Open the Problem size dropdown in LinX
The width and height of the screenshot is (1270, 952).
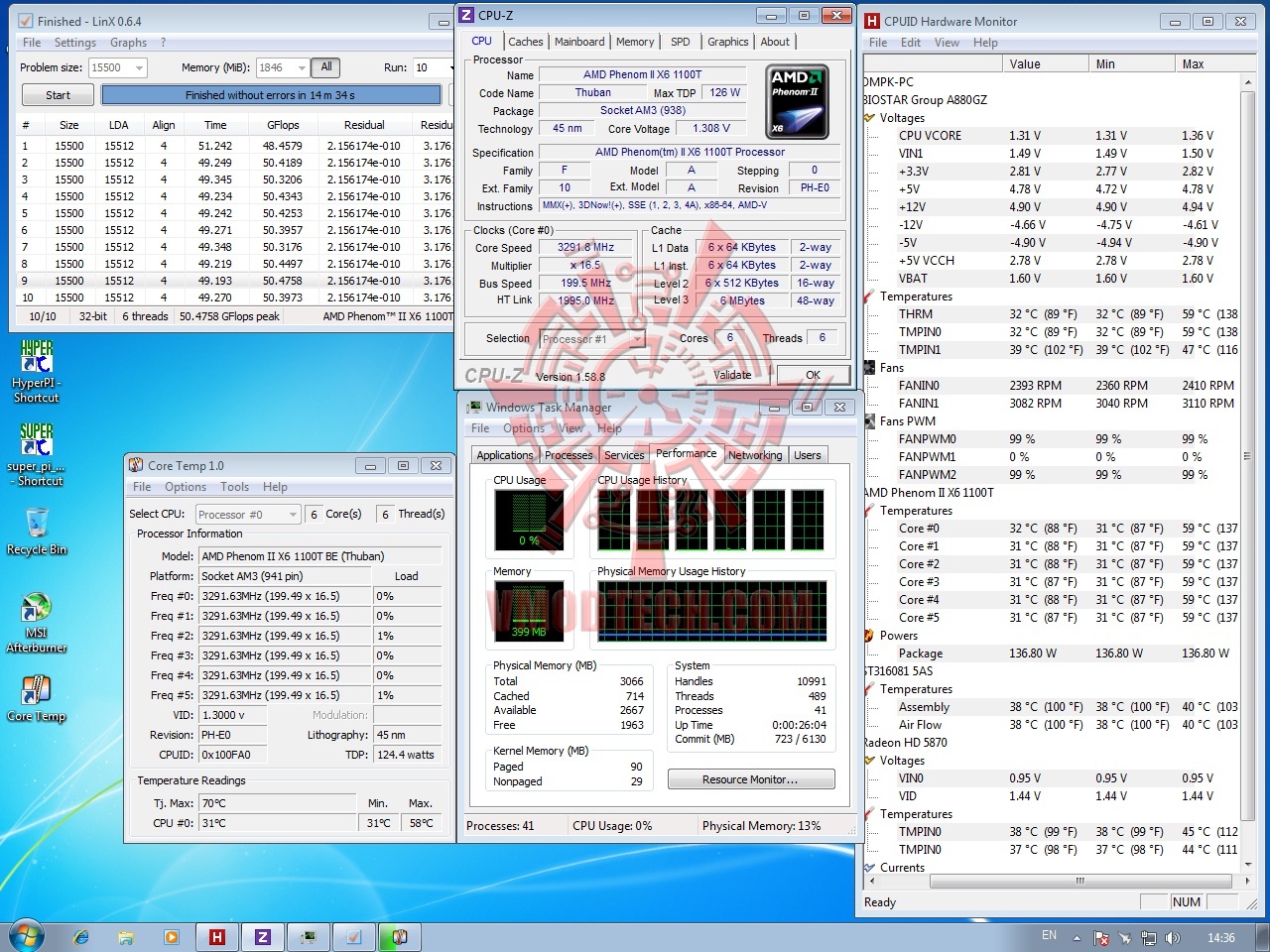[138, 68]
